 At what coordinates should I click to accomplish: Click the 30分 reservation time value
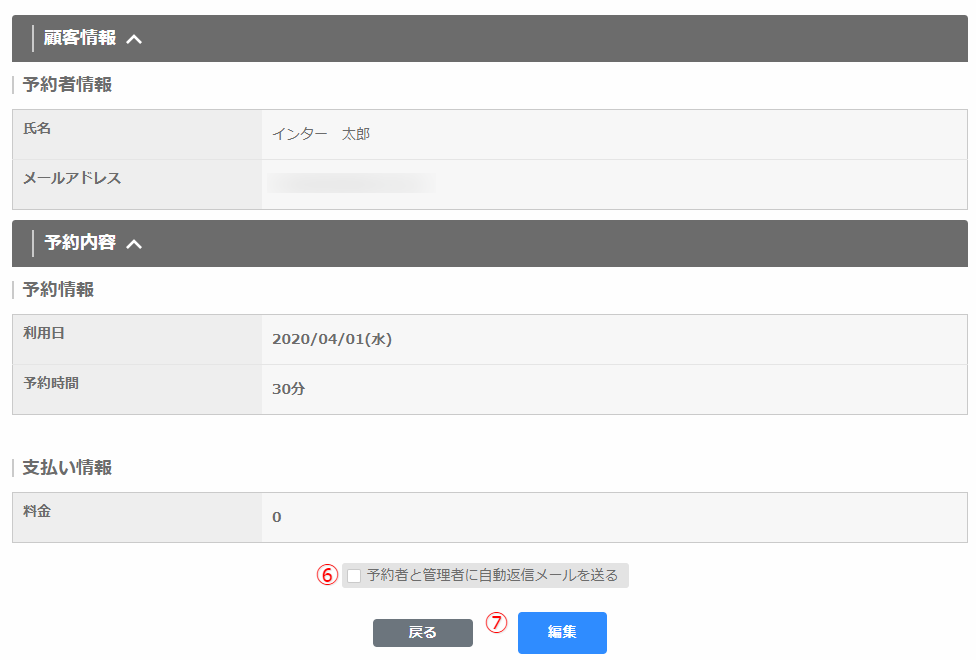pos(288,389)
